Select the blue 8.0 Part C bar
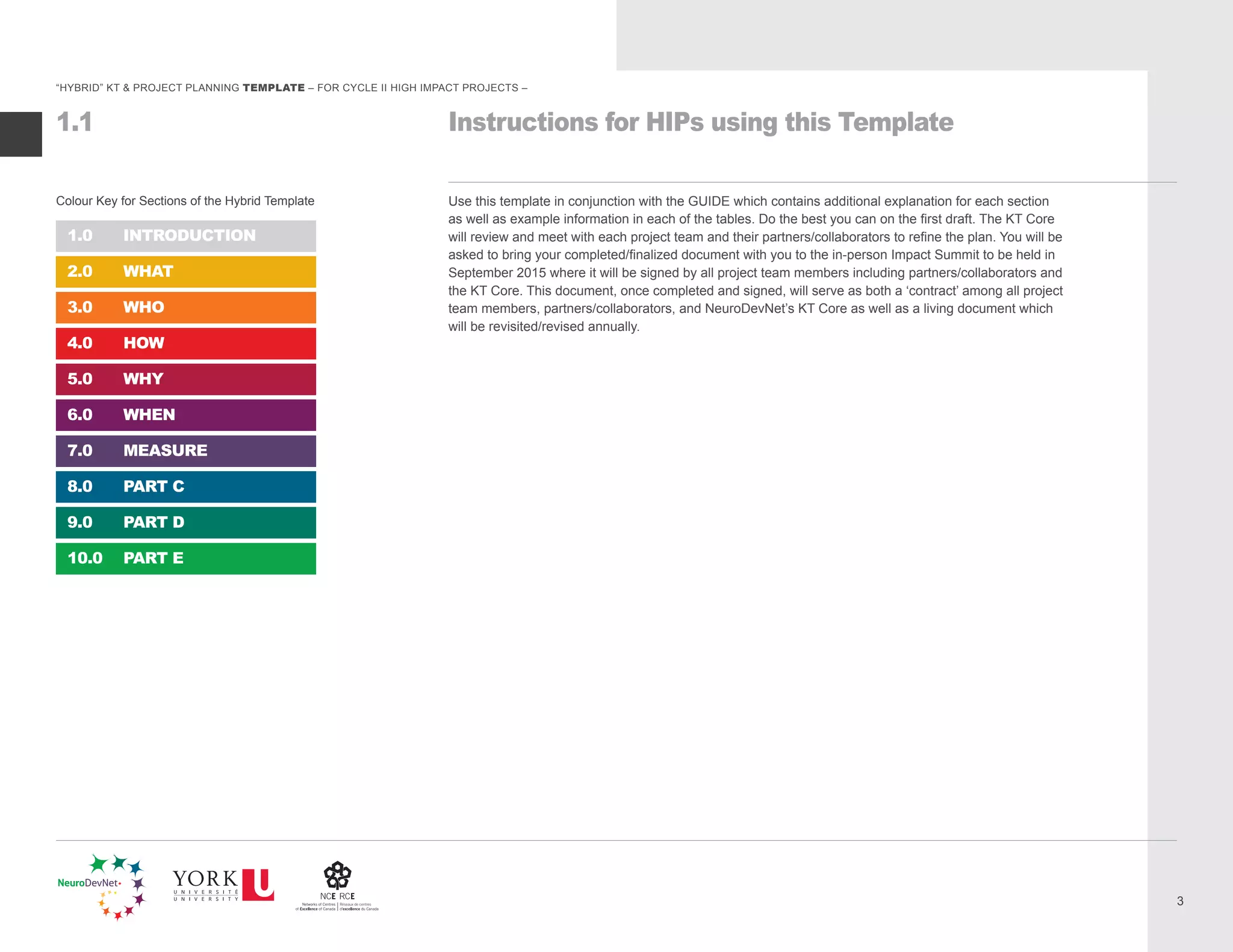The height and width of the screenshot is (952, 1233). [x=185, y=487]
